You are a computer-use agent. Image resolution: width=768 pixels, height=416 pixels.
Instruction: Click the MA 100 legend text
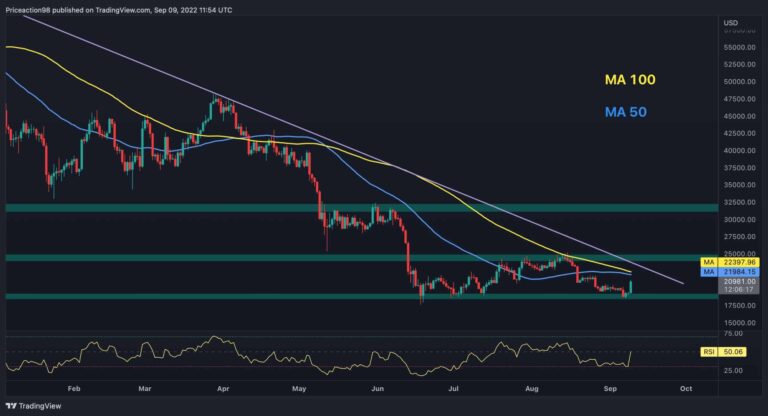[x=630, y=80]
